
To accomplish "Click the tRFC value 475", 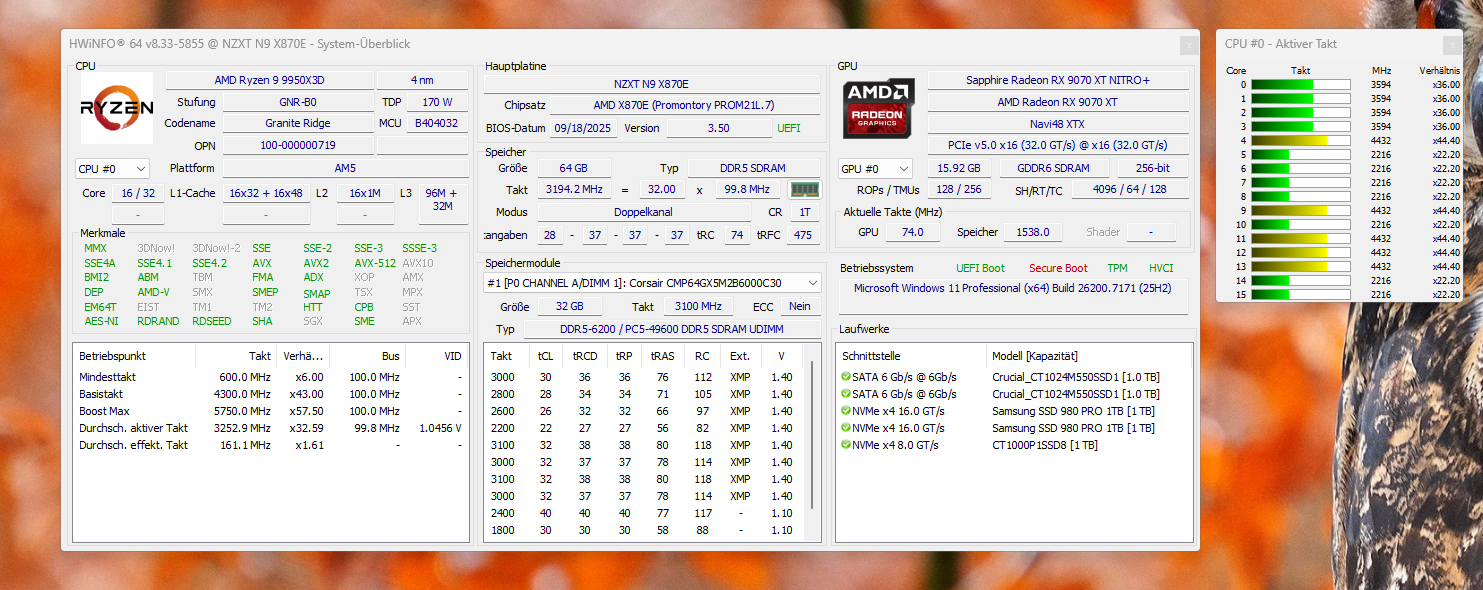I will pos(802,235).
